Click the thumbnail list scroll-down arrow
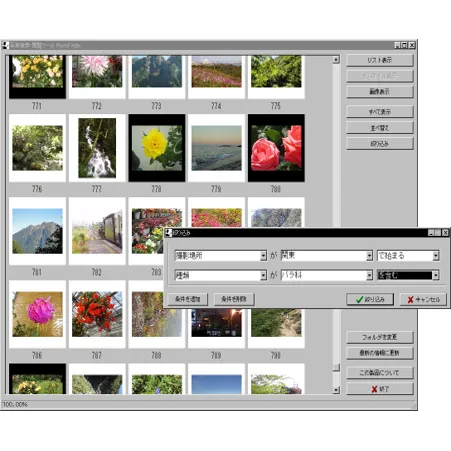The height and width of the screenshot is (451, 451). [336, 390]
